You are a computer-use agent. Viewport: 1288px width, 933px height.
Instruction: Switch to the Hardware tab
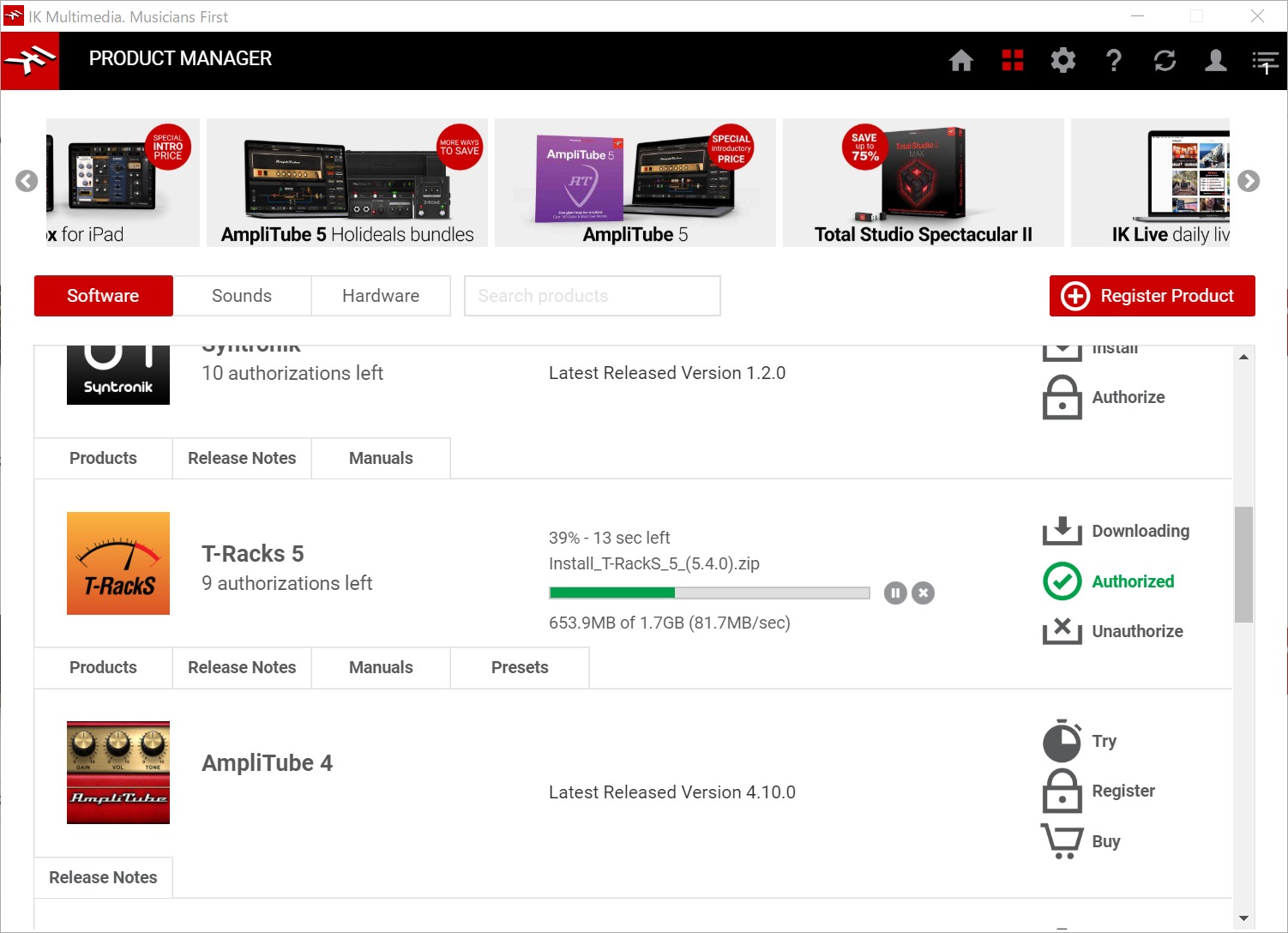[381, 296]
